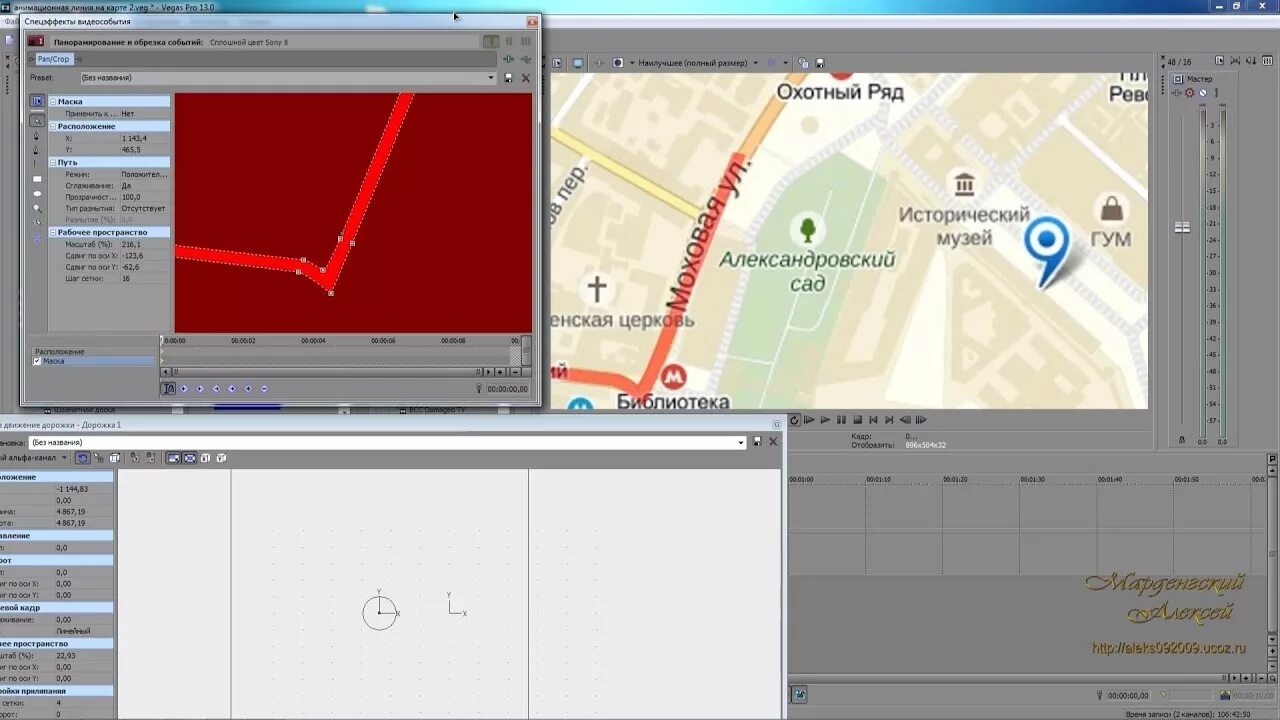The height and width of the screenshot is (720, 1280).
Task: Play from start in preview transport
Action: pos(809,420)
